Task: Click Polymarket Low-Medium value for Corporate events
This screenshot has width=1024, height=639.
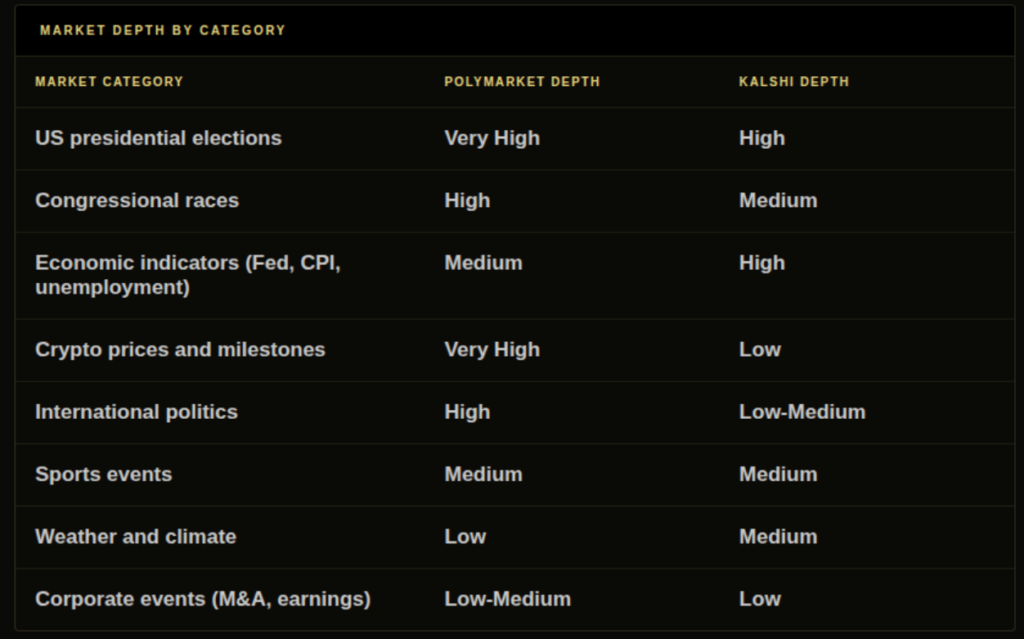Action: tap(507, 599)
